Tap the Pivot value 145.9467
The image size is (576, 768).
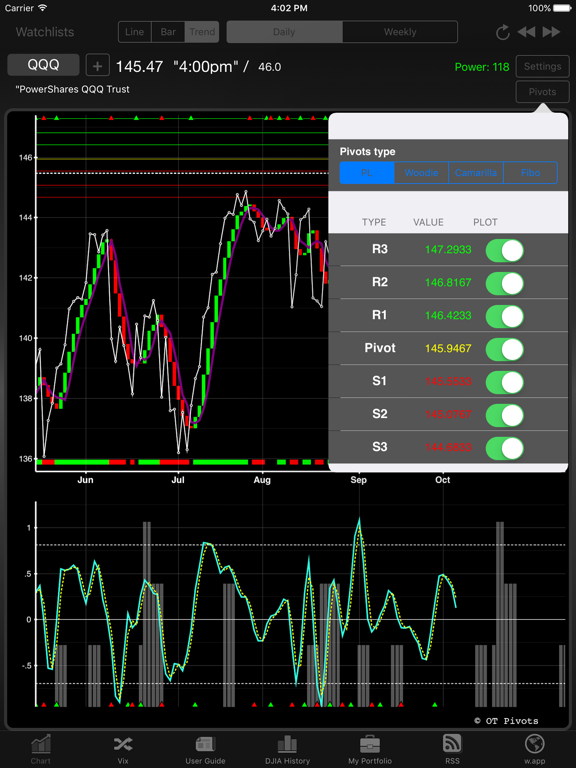[x=448, y=348]
